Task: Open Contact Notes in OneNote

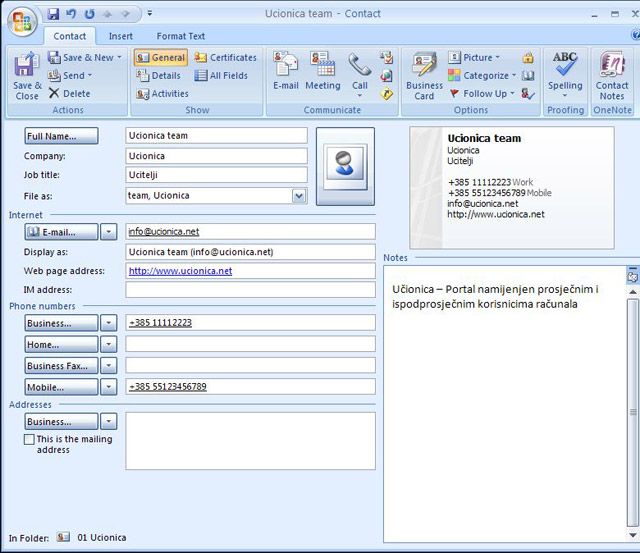Action: (612, 76)
